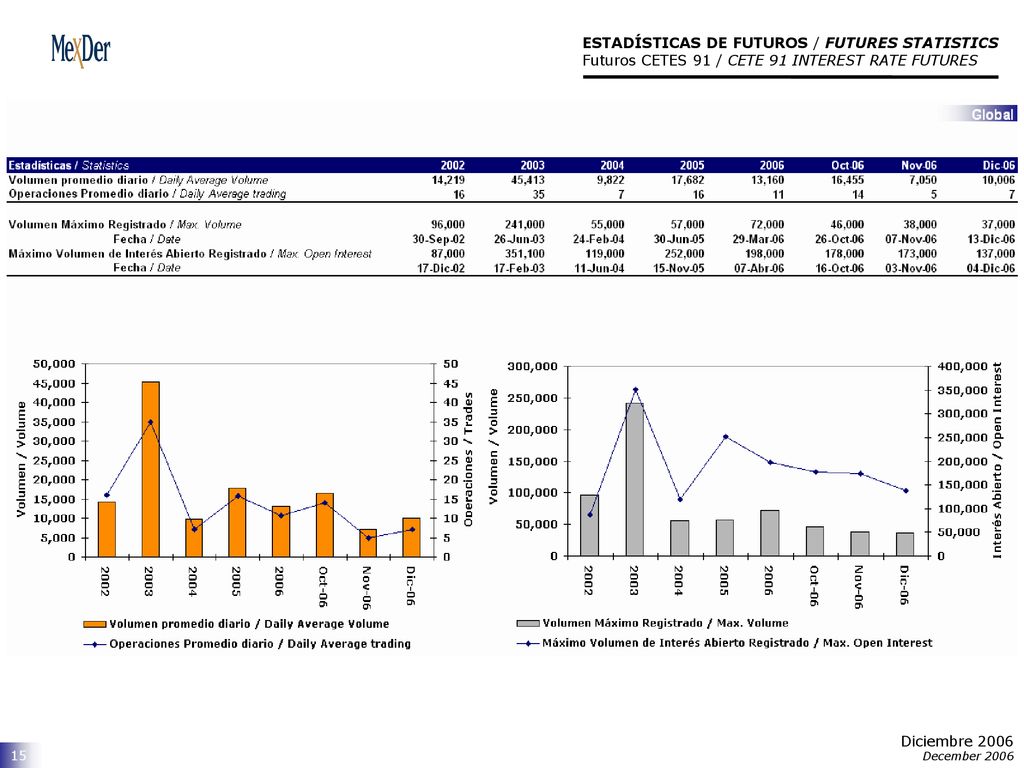Viewport: 1024px width, 768px height.
Task: Click the MexDer logo
Action: pyautogui.click(x=81, y=50)
